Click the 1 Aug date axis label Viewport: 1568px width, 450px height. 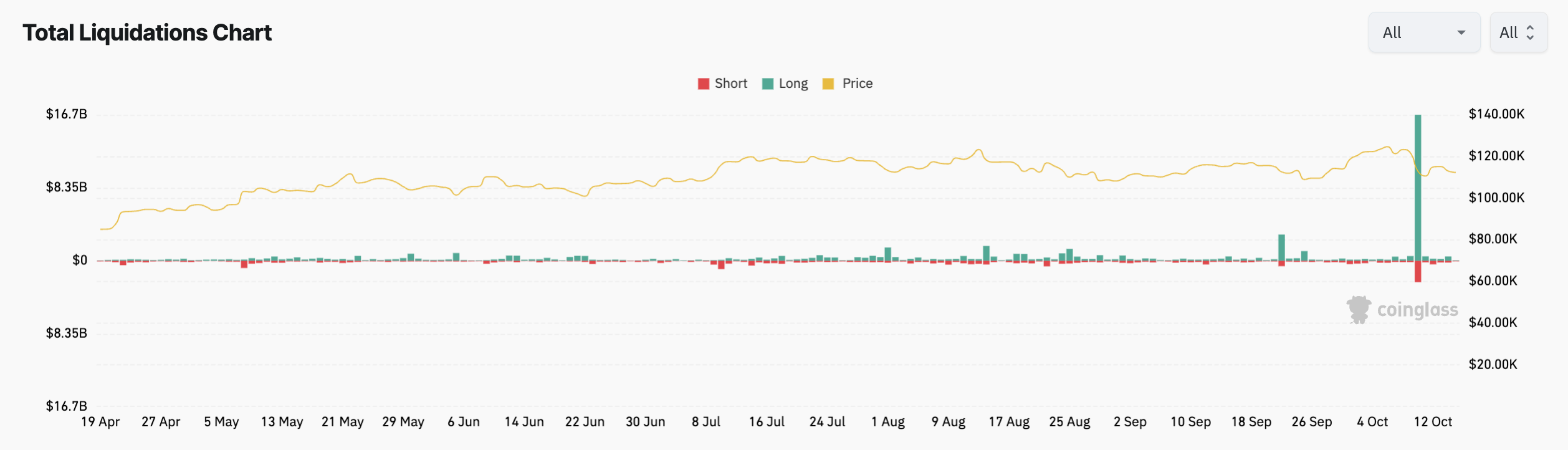pyautogui.click(x=888, y=422)
